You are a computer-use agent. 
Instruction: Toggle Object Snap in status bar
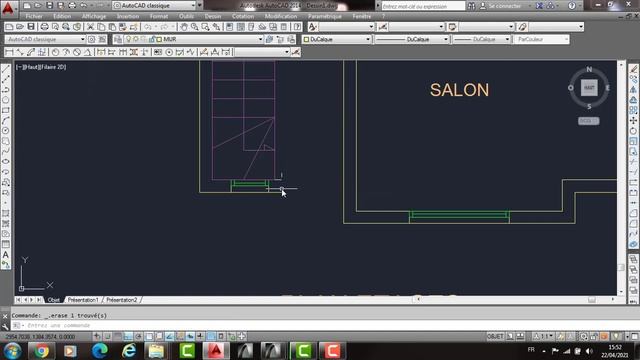tap(149, 336)
